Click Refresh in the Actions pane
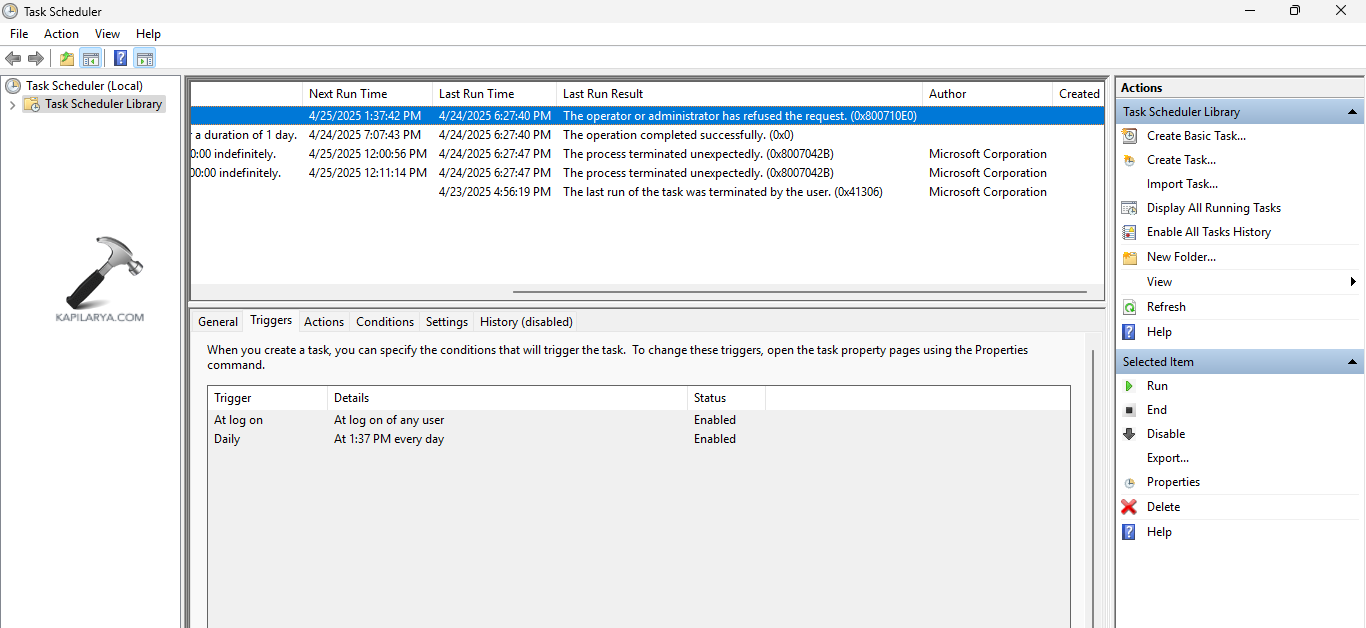 tap(1165, 307)
